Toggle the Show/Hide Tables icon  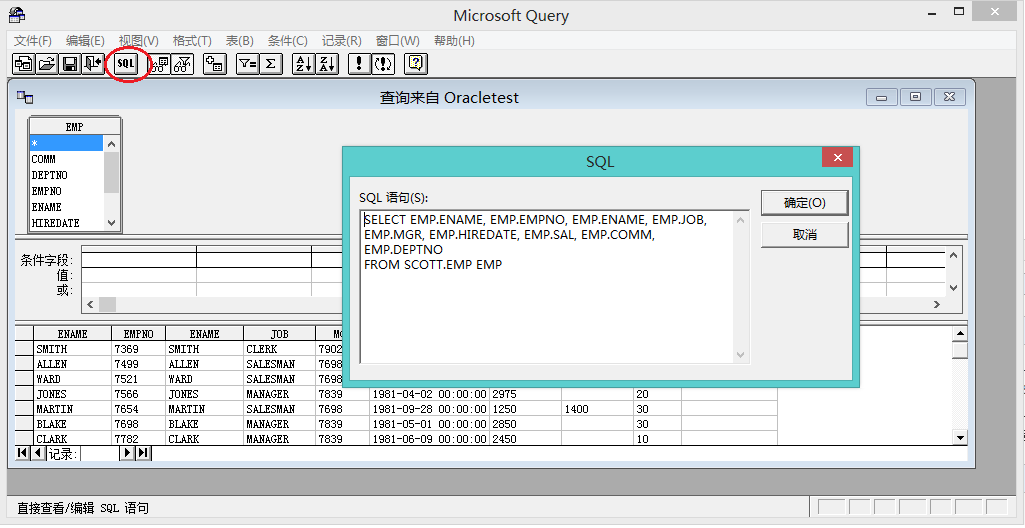click(x=160, y=64)
